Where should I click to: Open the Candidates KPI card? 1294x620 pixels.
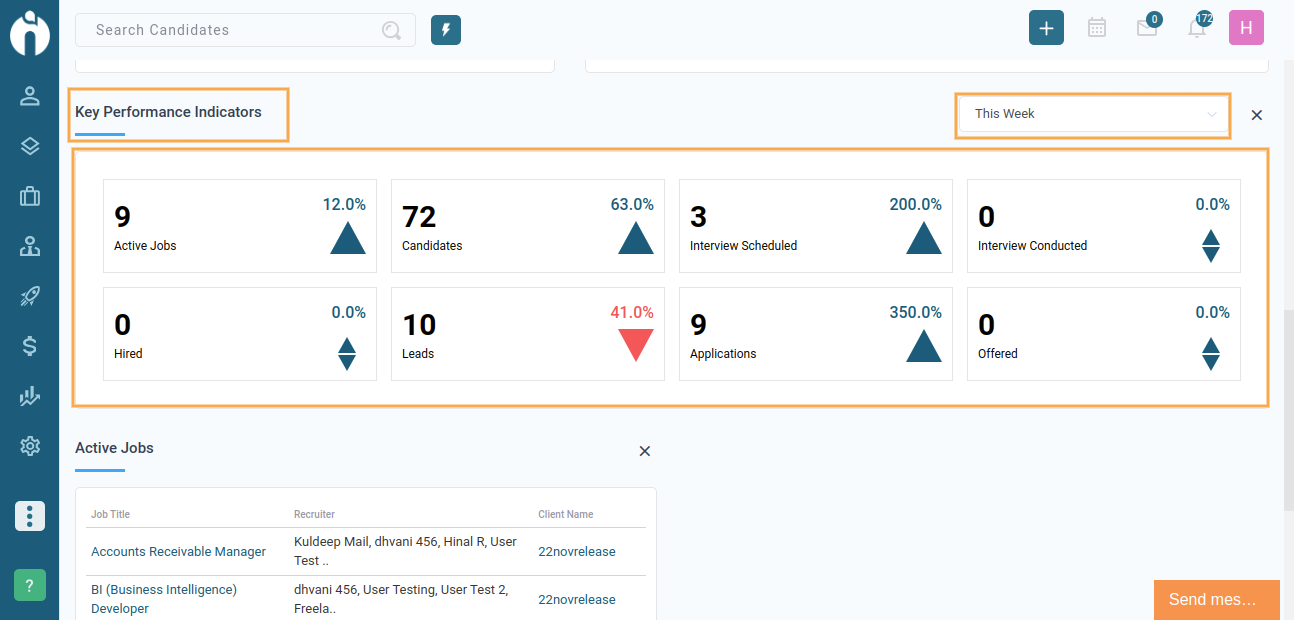click(x=528, y=226)
